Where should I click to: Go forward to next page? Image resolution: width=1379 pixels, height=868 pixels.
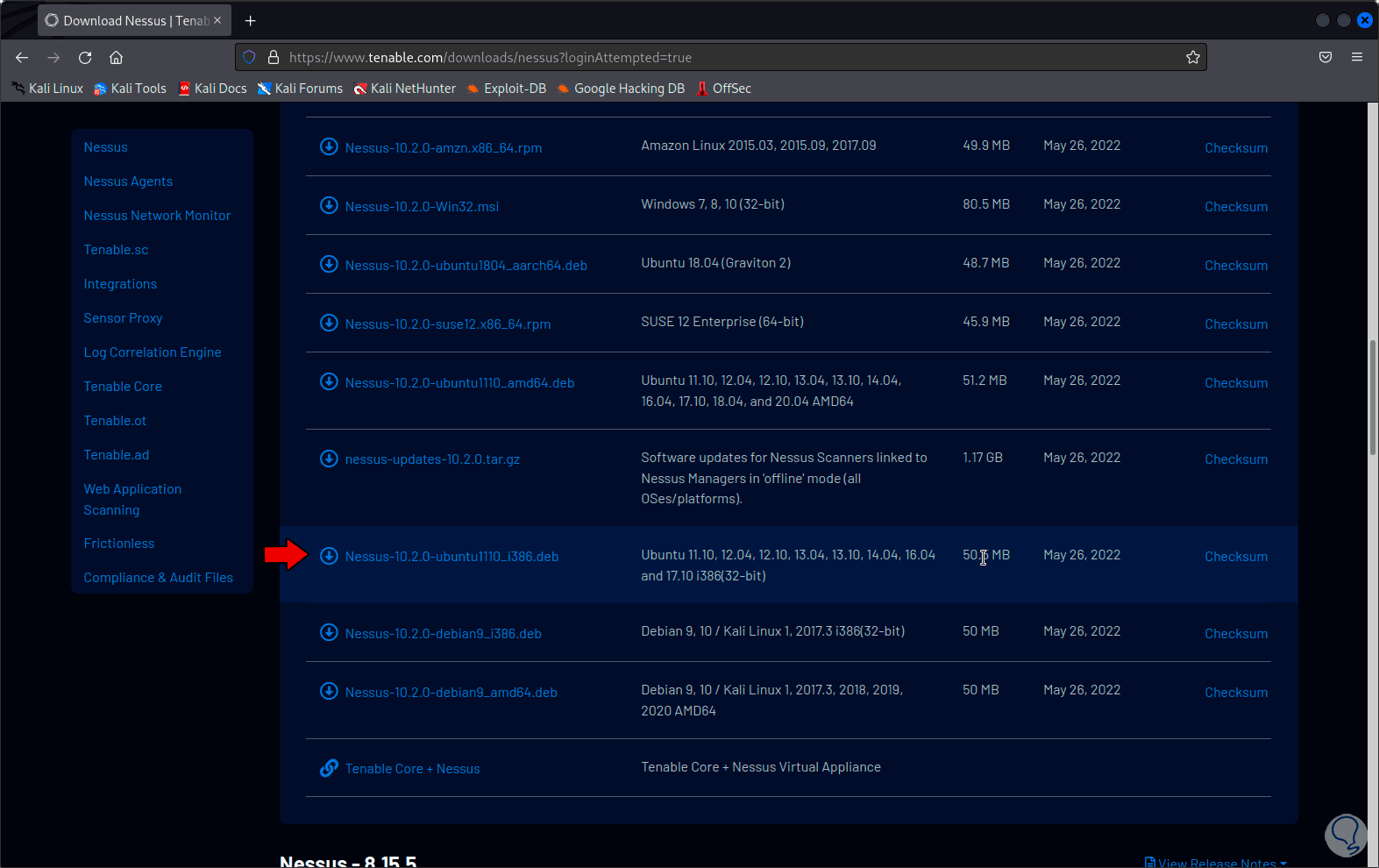click(x=53, y=57)
